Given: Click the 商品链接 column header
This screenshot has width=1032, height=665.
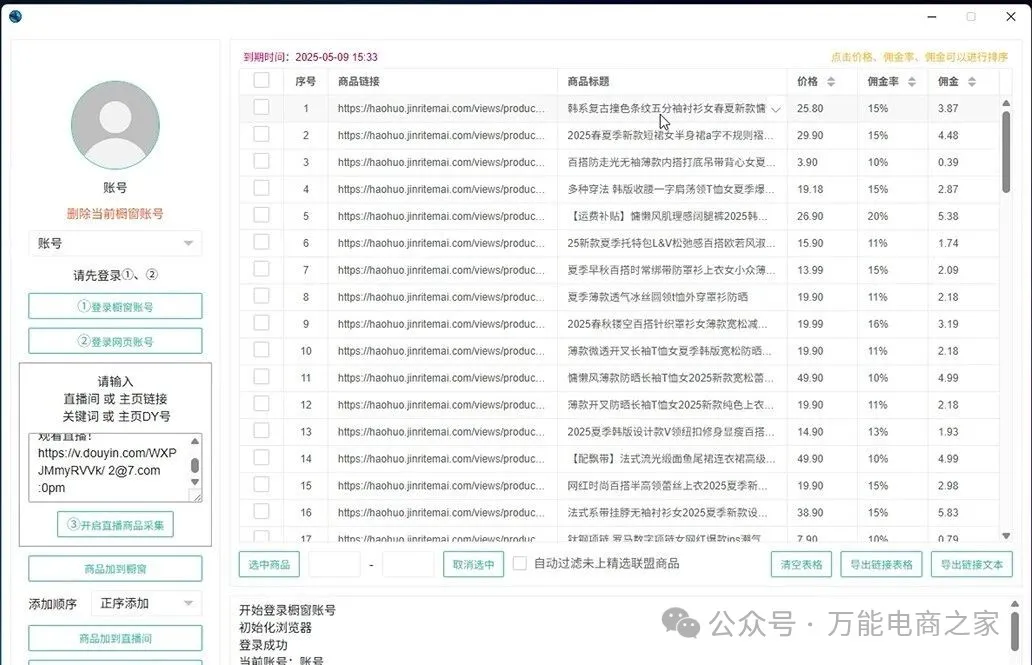Looking at the screenshot, I should [359, 82].
